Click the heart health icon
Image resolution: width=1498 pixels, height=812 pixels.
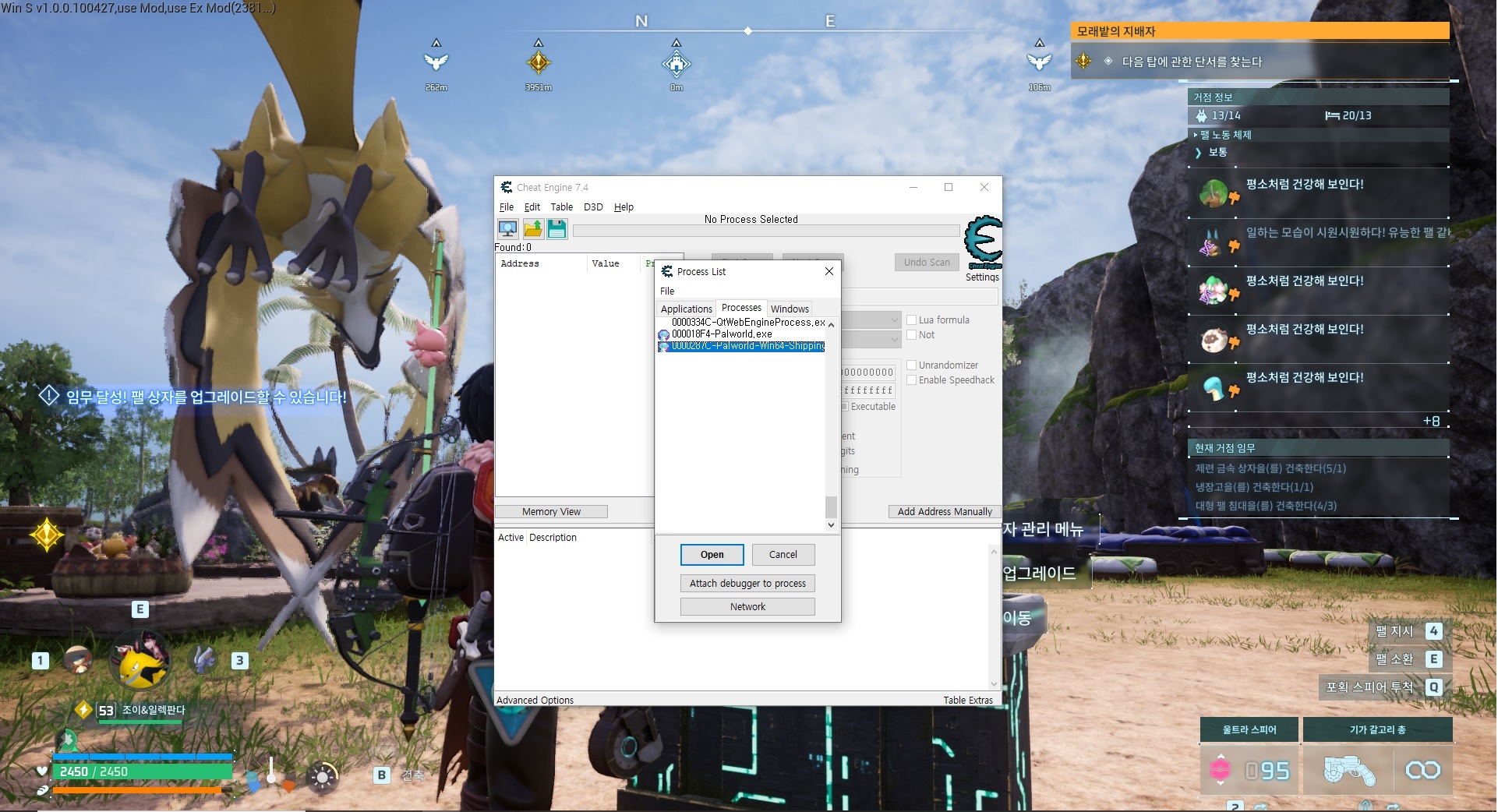(x=42, y=771)
